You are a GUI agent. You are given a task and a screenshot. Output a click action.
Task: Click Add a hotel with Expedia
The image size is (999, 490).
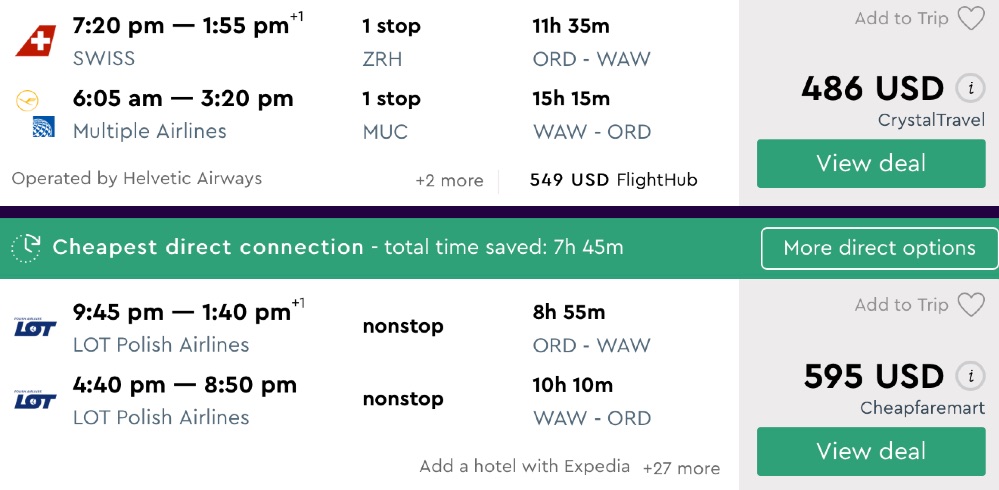click(x=525, y=466)
